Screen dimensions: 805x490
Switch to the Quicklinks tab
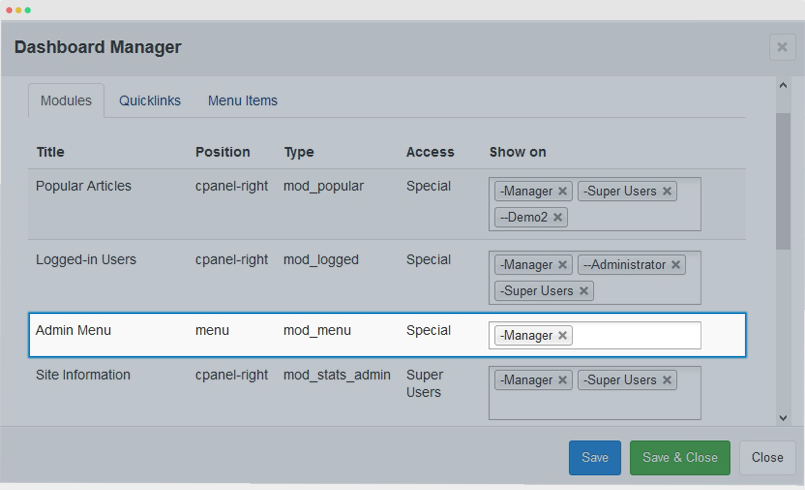click(x=150, y=101)
